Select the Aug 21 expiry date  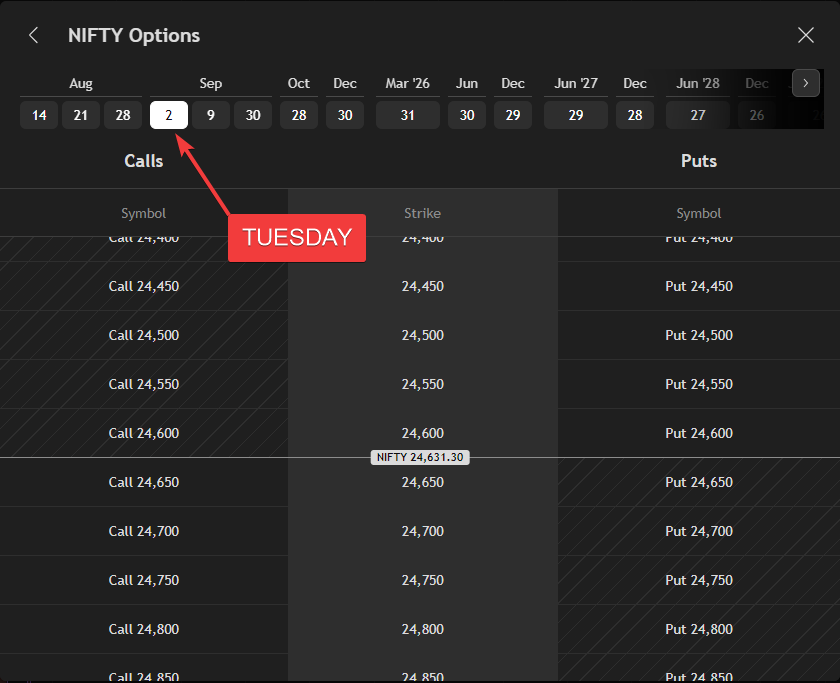(x=81, y=115)
